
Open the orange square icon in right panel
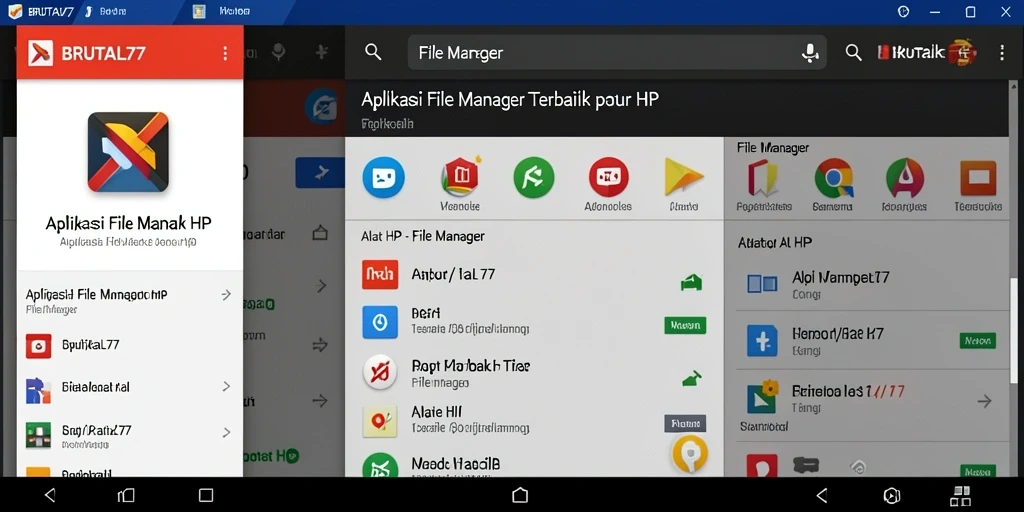click(x=978, y=178)
